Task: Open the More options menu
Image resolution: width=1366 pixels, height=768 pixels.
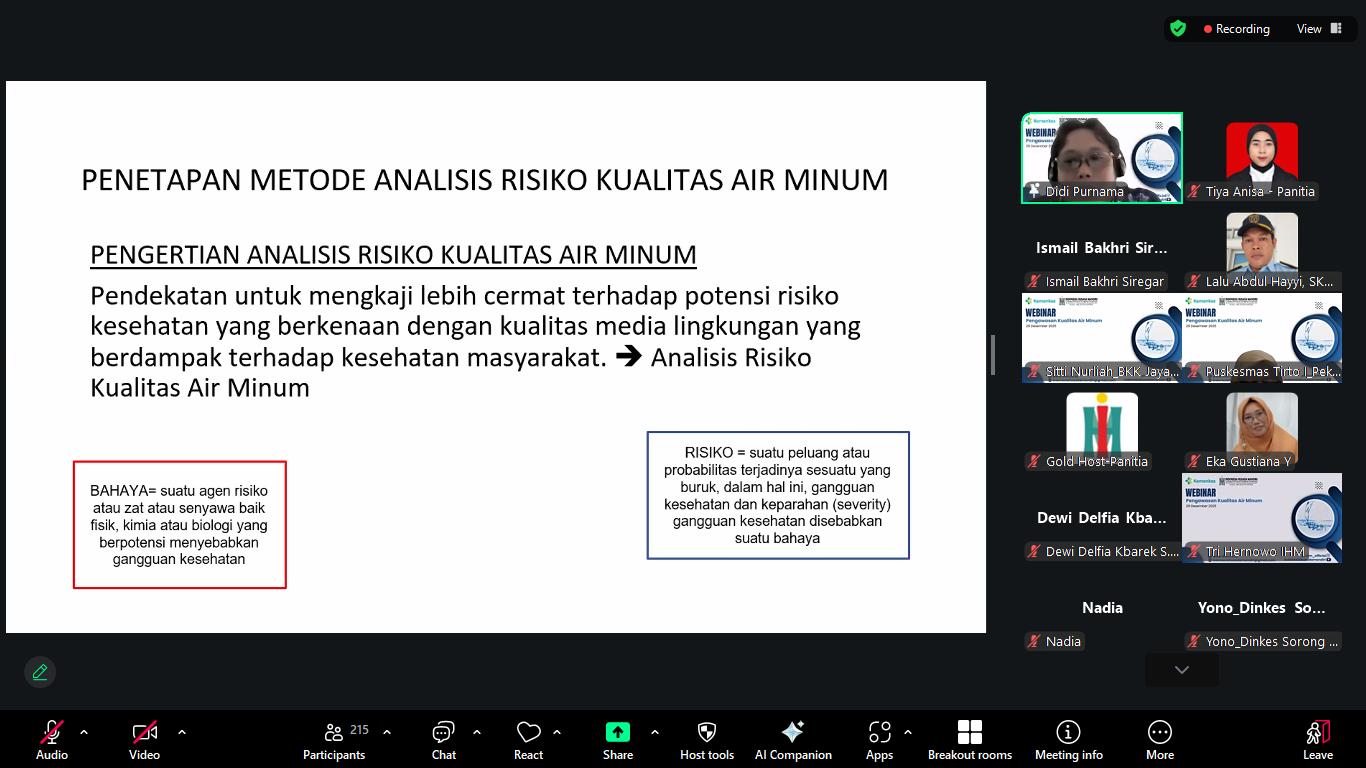Action: [x=1160, y=740]
